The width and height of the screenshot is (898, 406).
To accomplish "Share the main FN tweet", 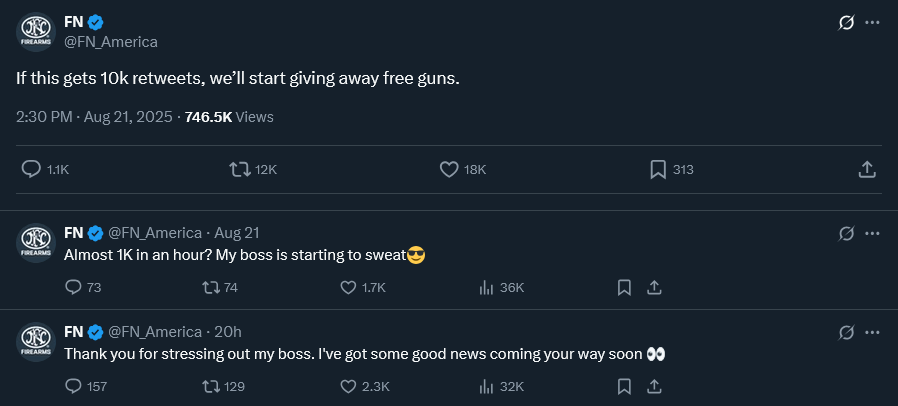I will (x=867, y=170).
